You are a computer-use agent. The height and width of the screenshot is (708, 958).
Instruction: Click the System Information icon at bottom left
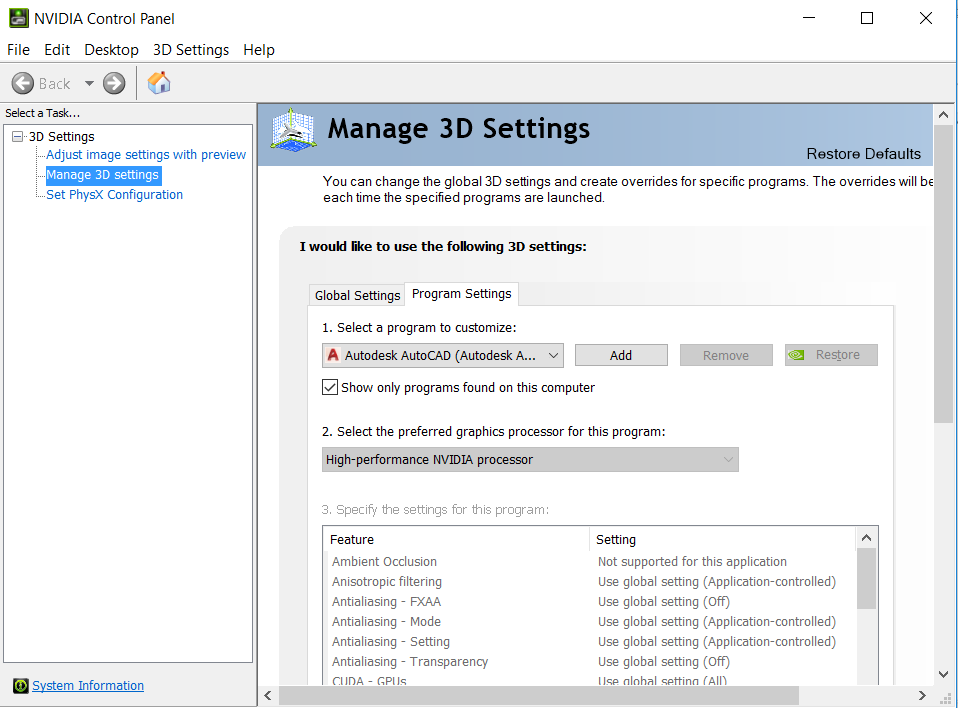(20, 686)
